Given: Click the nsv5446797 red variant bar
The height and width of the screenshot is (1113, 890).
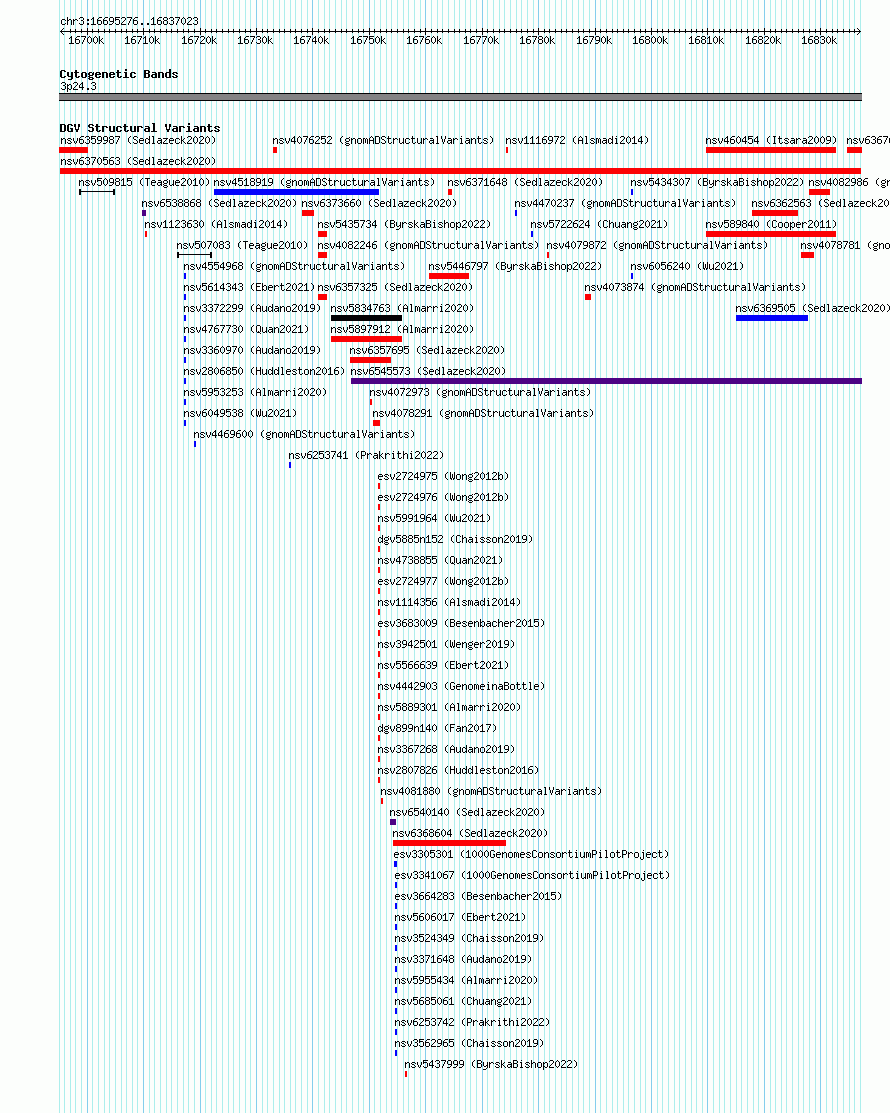Looking at the screenshot, I should [x=449, y=276].
